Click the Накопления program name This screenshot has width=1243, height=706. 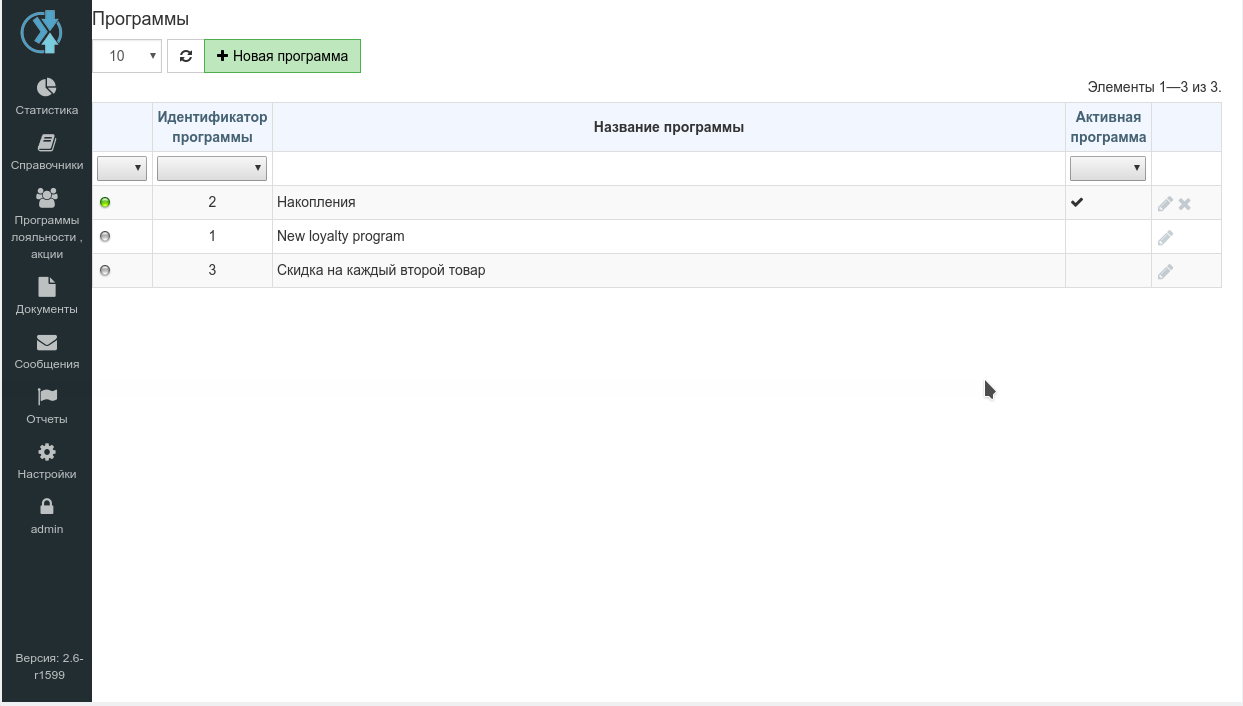(x=316, y=202)
